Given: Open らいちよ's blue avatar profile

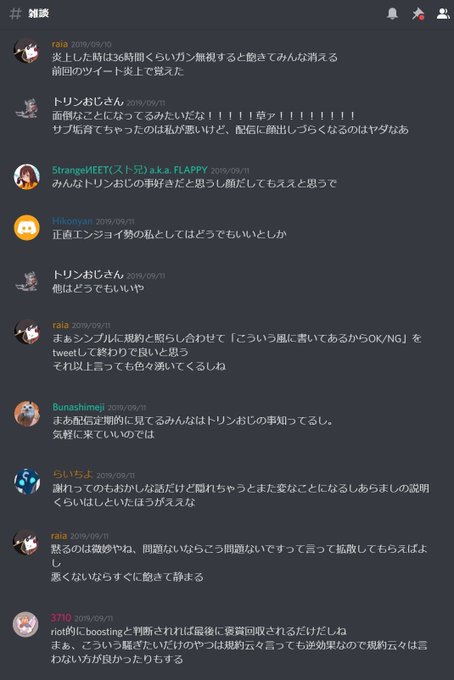Looking at the screenshot, I should (26, 481).
